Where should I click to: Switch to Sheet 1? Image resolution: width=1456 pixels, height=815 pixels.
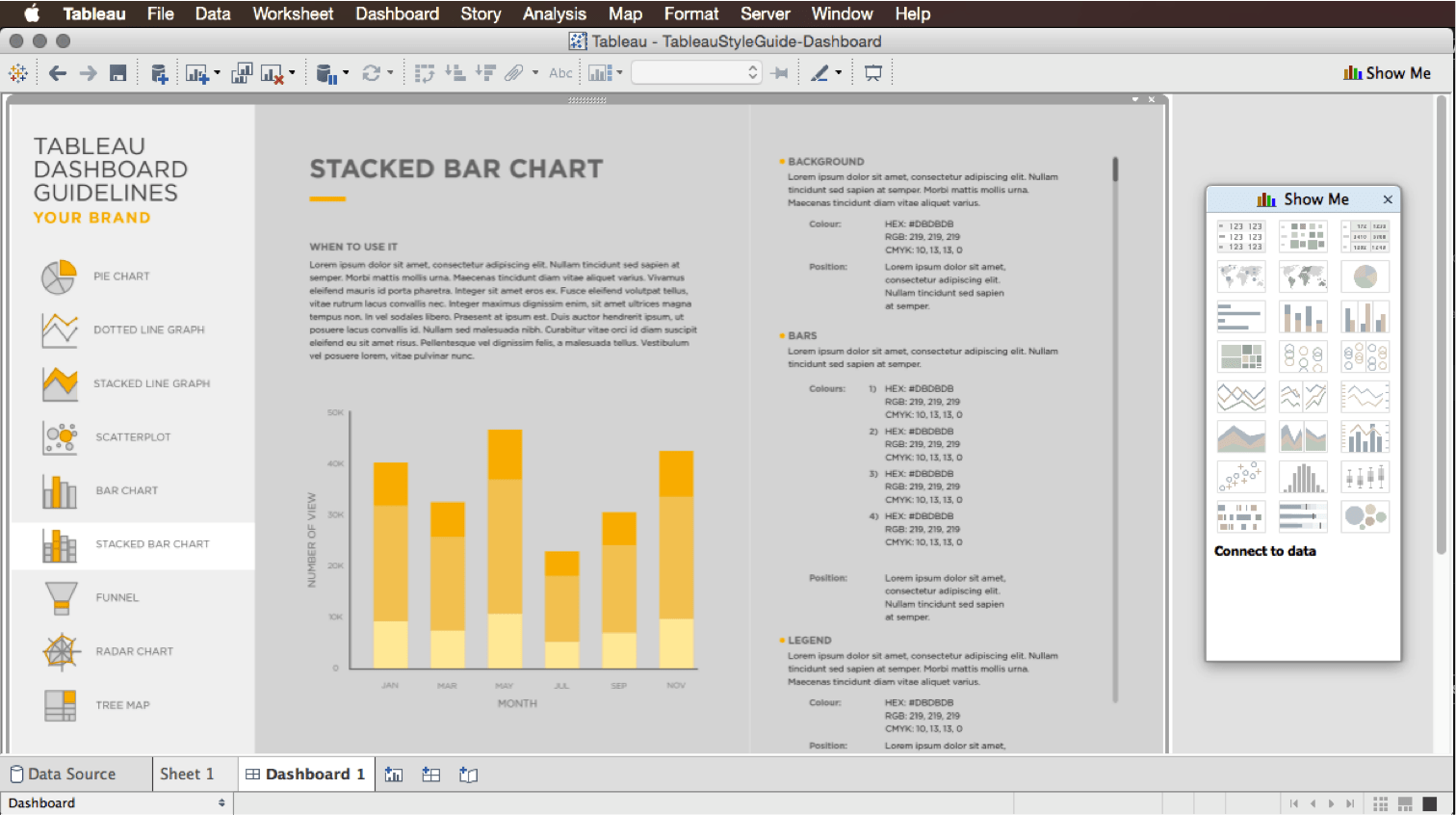tap(192, 774)
